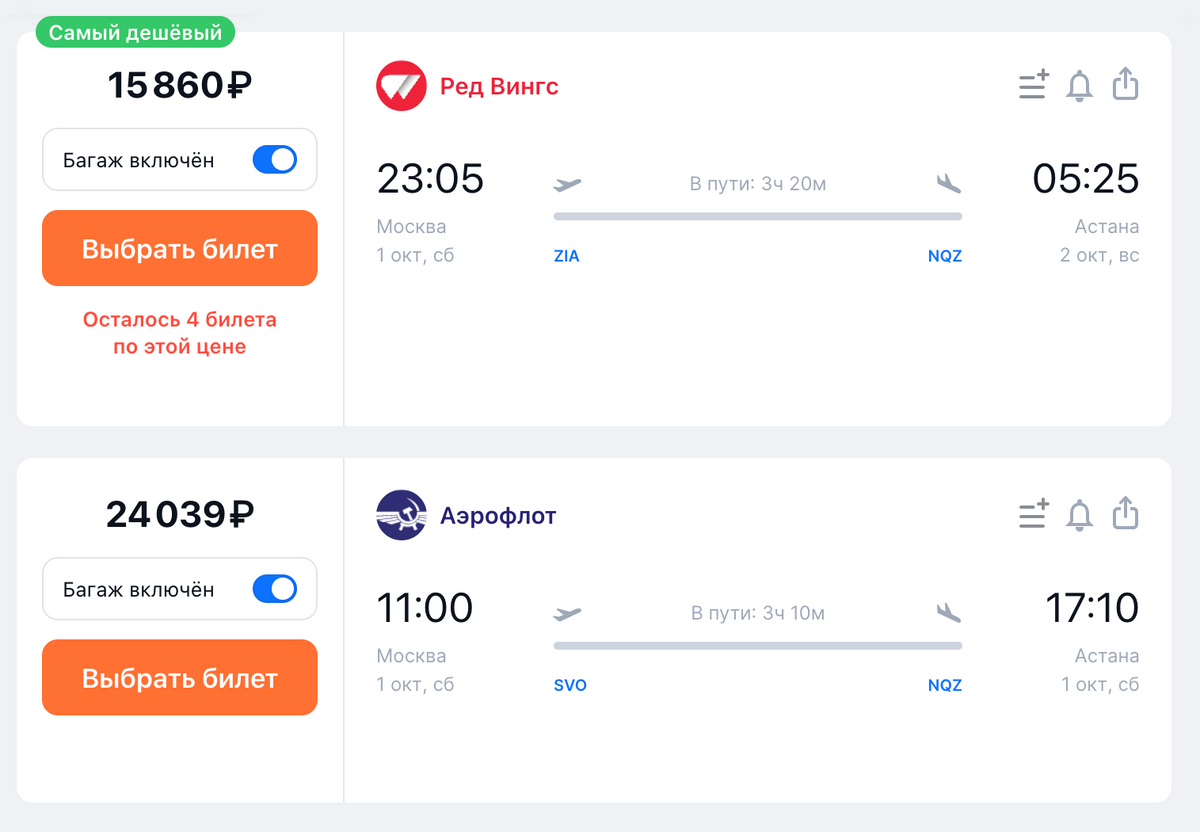Image resolution: width=1200 pixels, height=832 pixels.
Task: Click the Aeroflot airline logo
Action: tap(401, 515)
